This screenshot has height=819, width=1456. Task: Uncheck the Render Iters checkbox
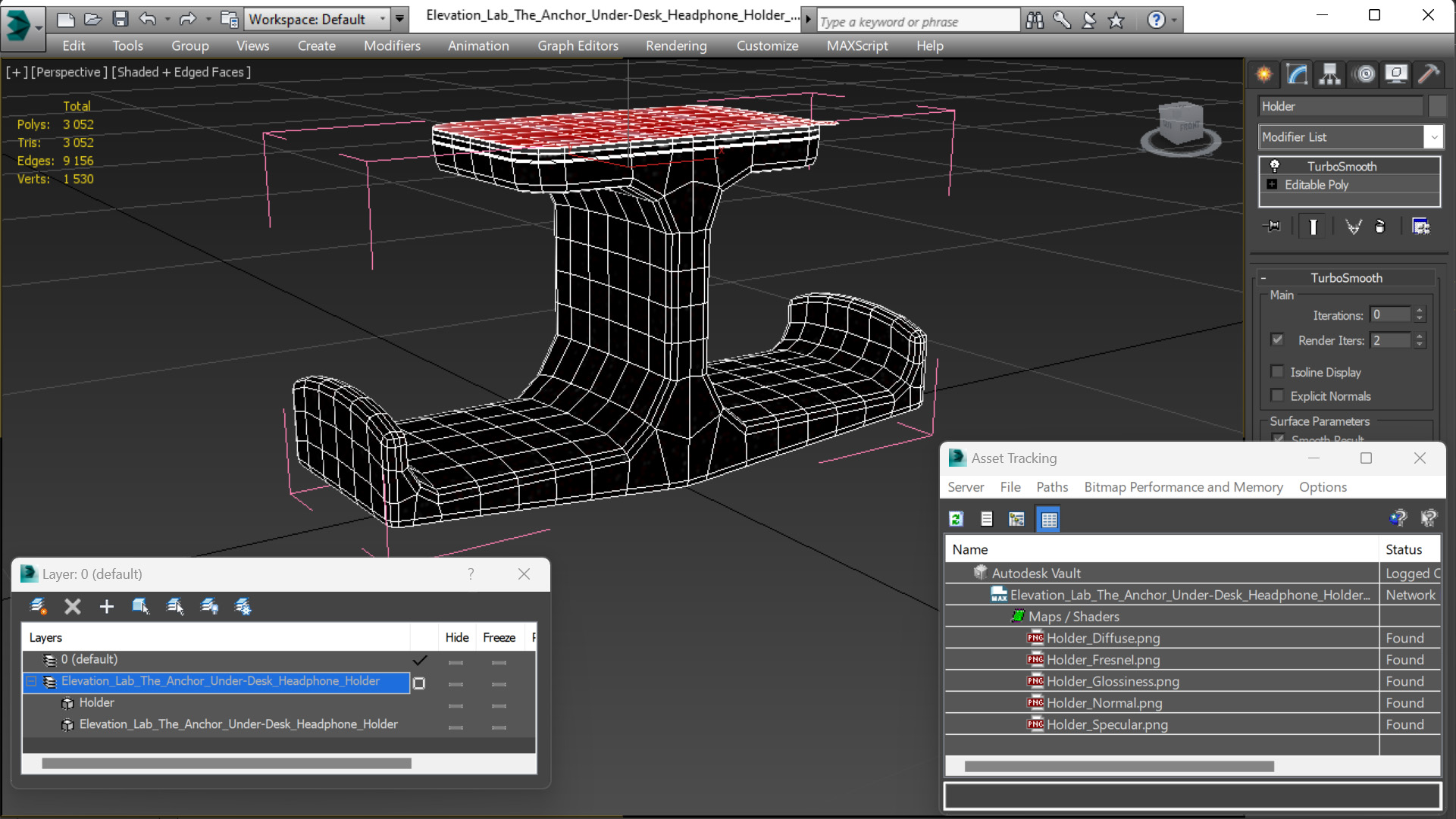click(x=1277, y=339)
